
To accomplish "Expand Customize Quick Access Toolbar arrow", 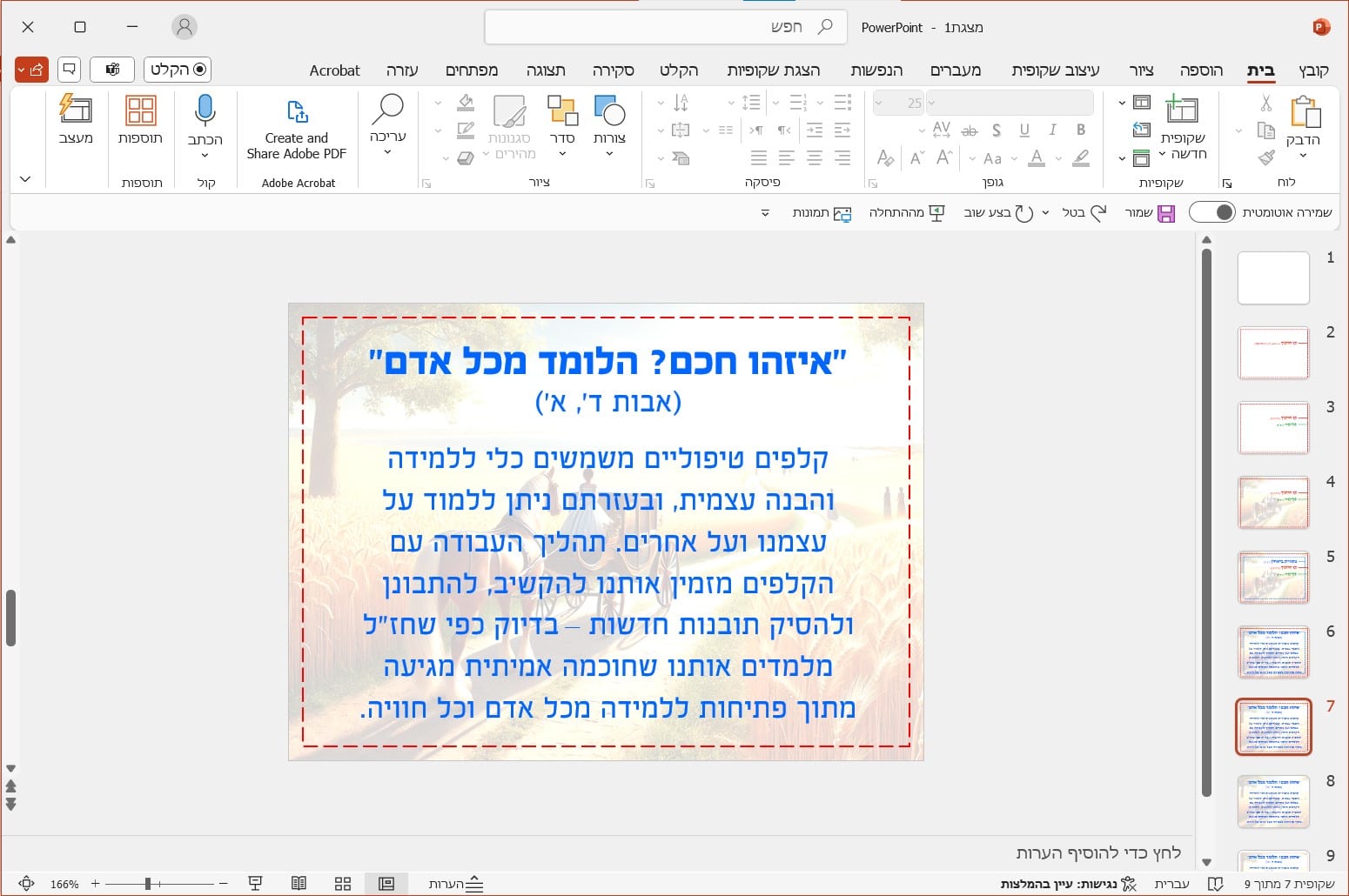I will coord(765,213).
